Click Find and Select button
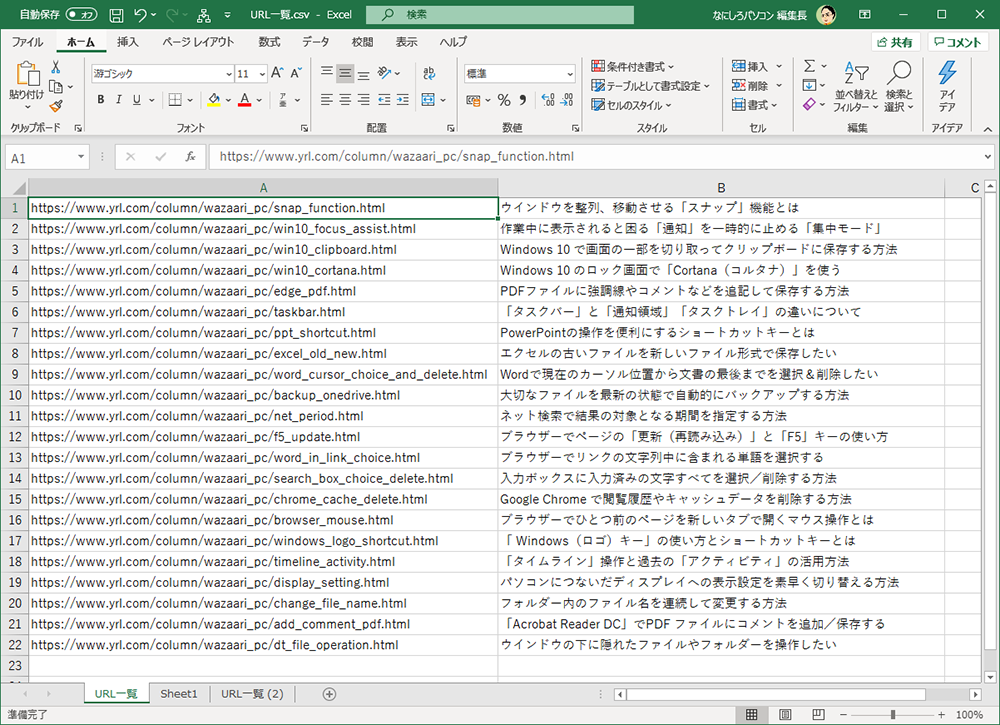 tap(899, 86)
